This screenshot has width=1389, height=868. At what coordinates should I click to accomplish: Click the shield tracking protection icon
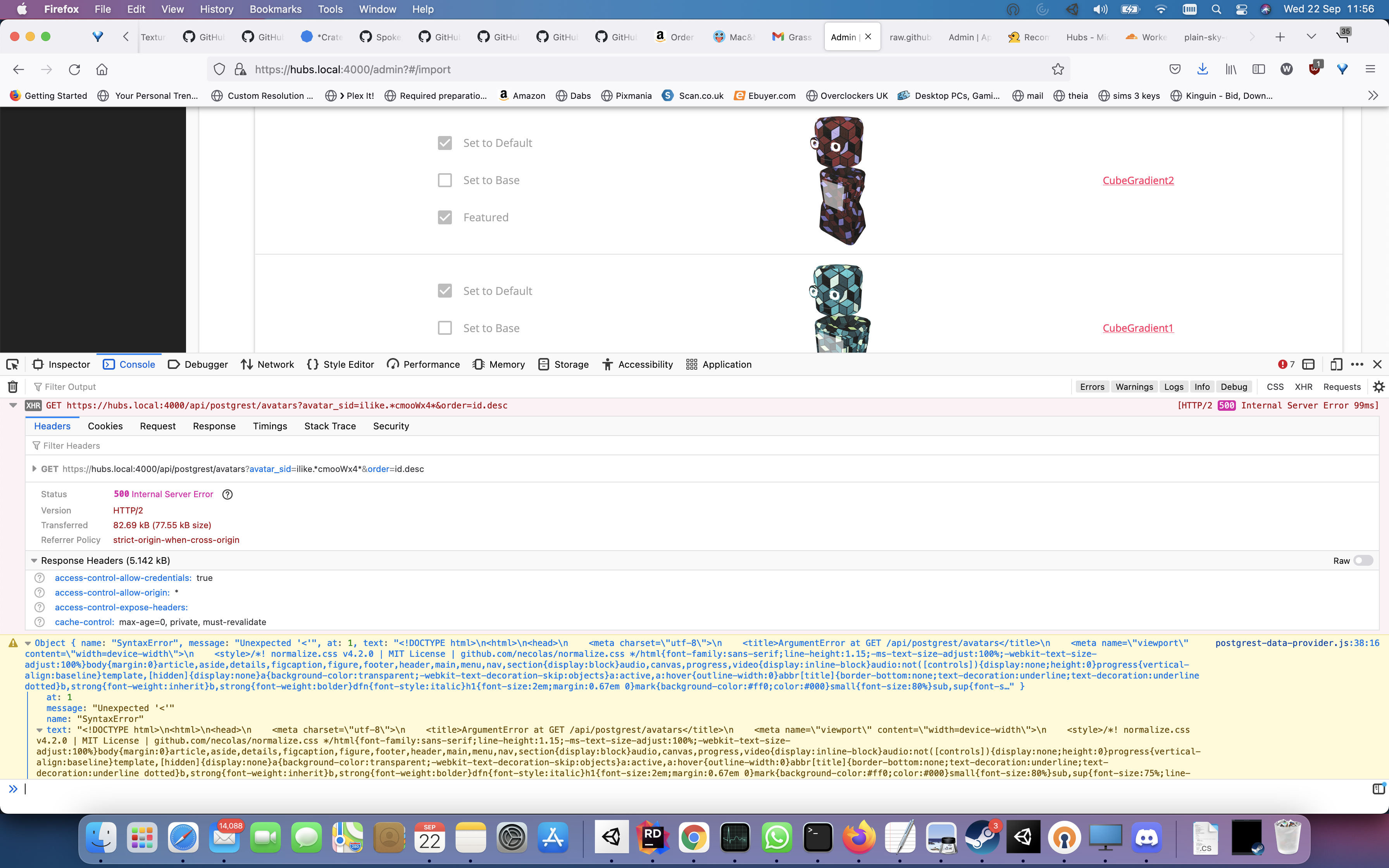(219, 69)
